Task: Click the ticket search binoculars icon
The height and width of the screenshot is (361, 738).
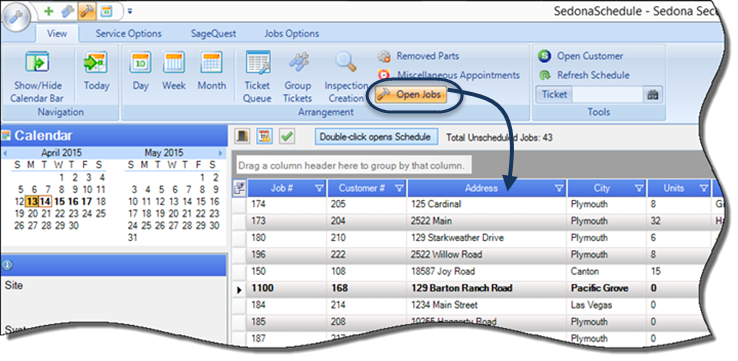Action: pos(652,95)
